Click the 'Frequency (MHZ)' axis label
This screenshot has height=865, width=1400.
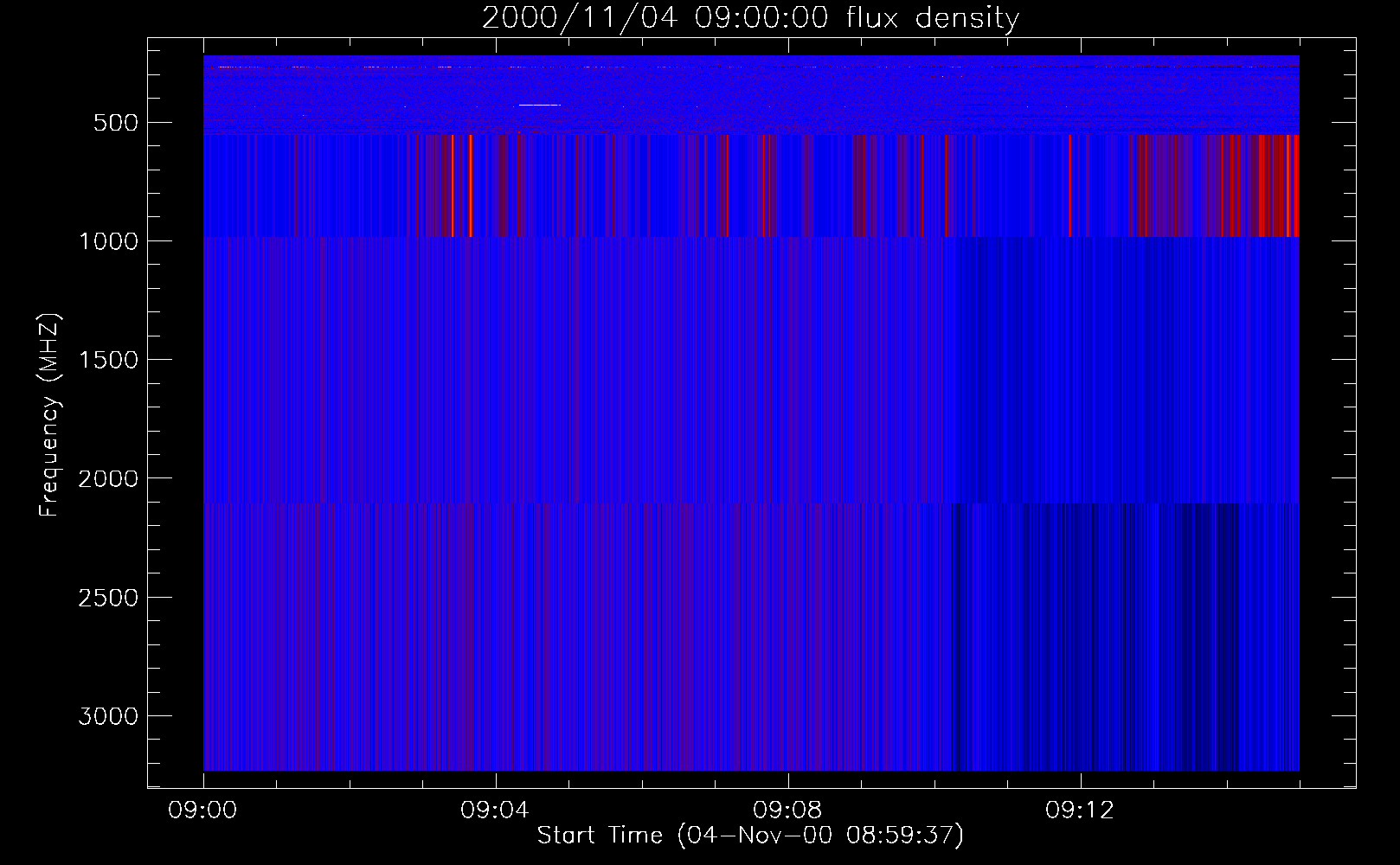point(49,415)
